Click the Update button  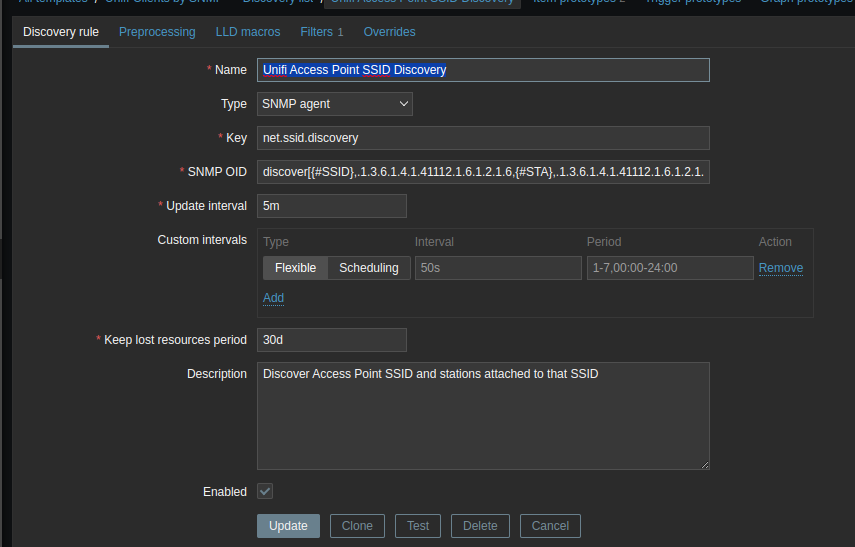[288, 526]
